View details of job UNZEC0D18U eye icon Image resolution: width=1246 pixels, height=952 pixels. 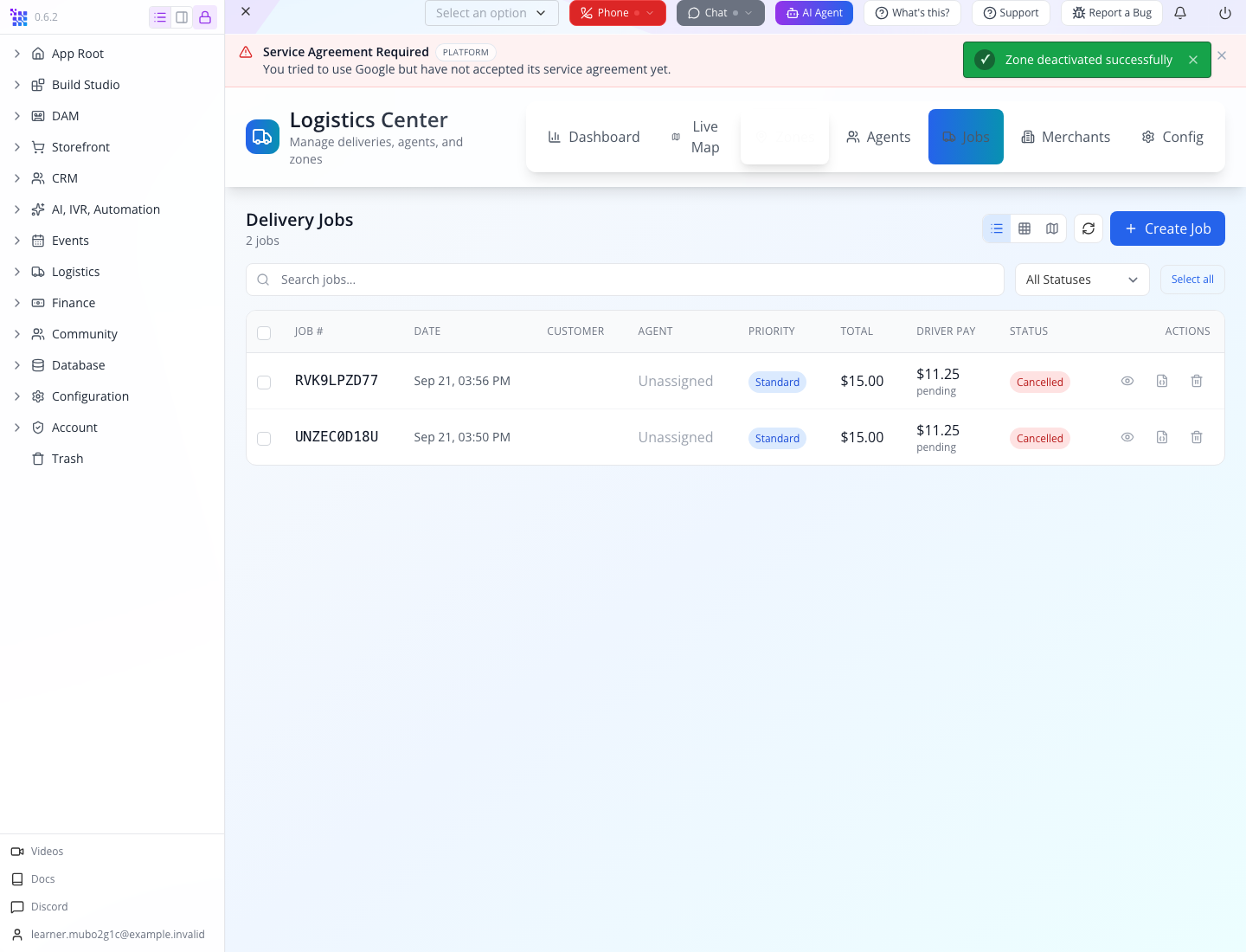click(1127, 437)
